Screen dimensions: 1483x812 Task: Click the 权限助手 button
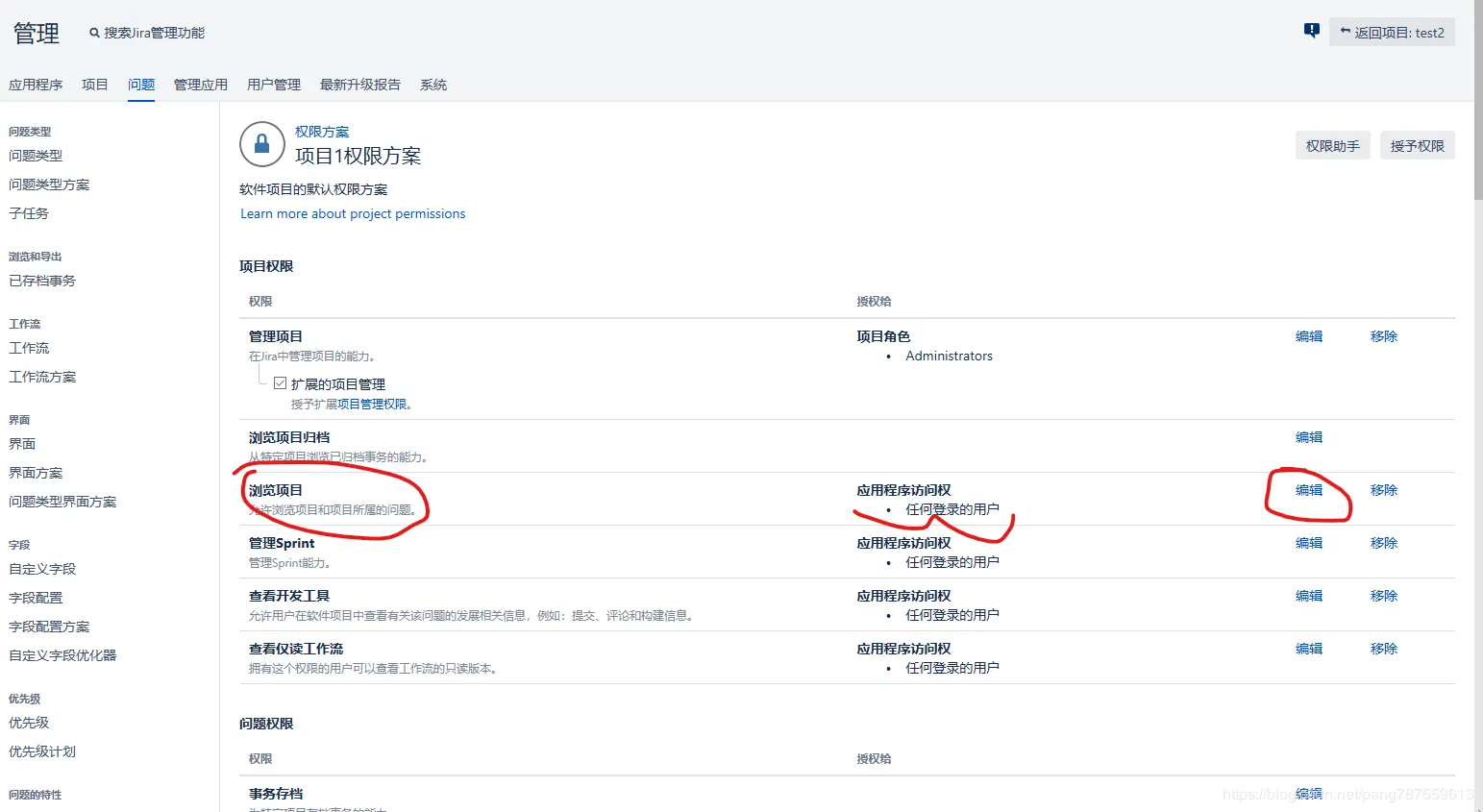coord(1332,145)
